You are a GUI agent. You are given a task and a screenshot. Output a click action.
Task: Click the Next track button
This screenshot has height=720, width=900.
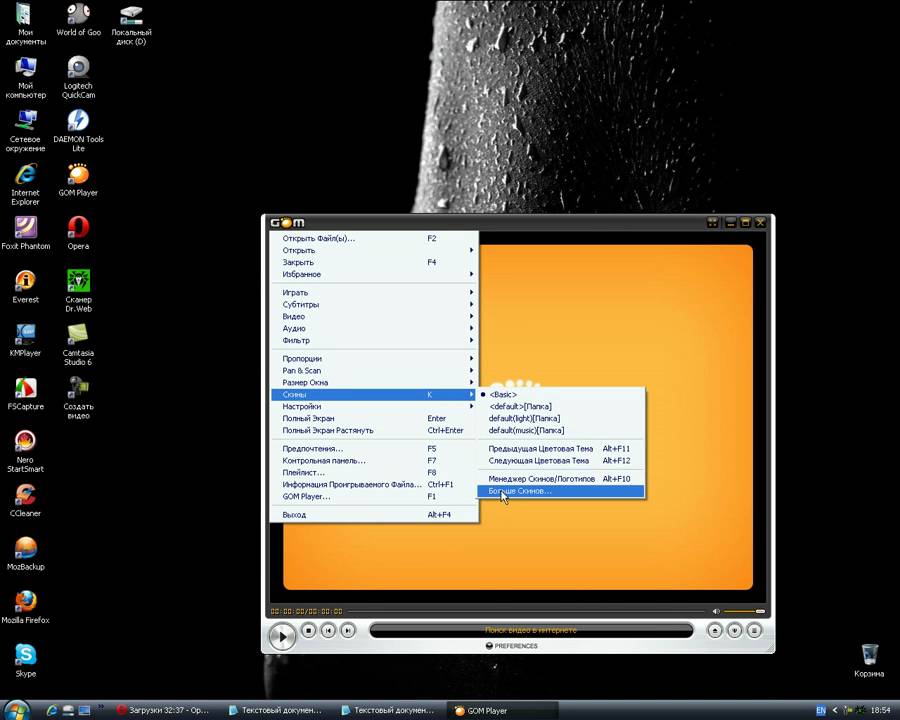click(x=348, y=630)
